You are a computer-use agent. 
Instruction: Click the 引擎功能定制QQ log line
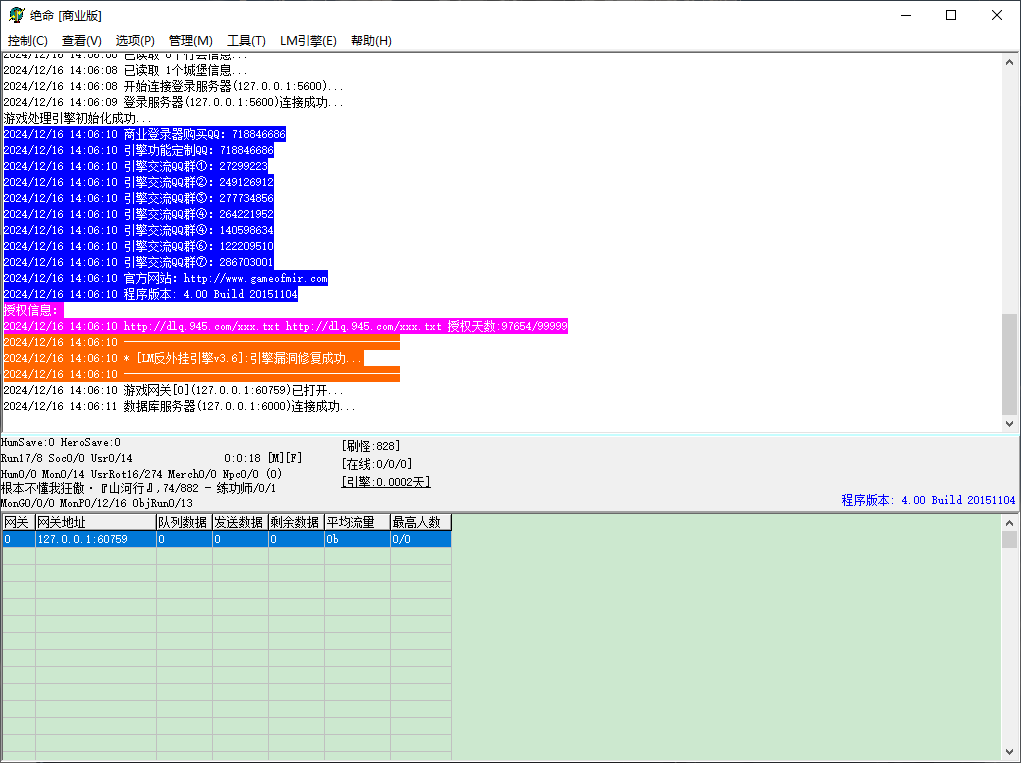(139, 150)
